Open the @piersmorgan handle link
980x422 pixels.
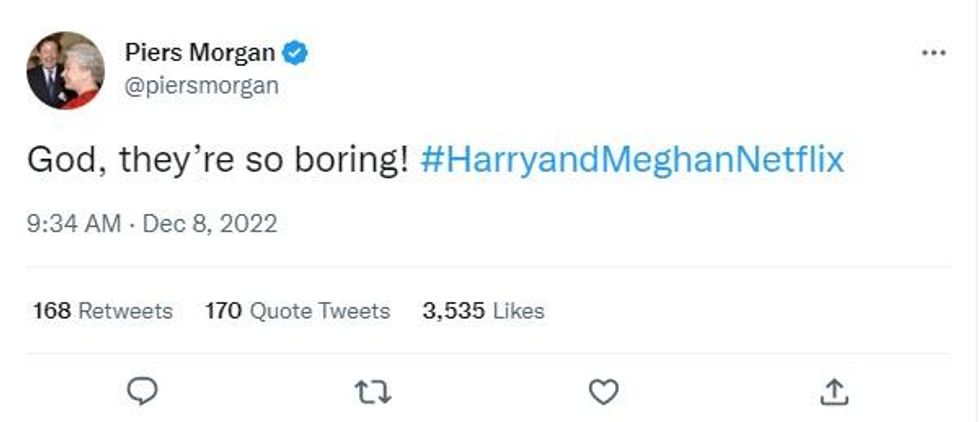pyautogui.click(x=201, y=86)
